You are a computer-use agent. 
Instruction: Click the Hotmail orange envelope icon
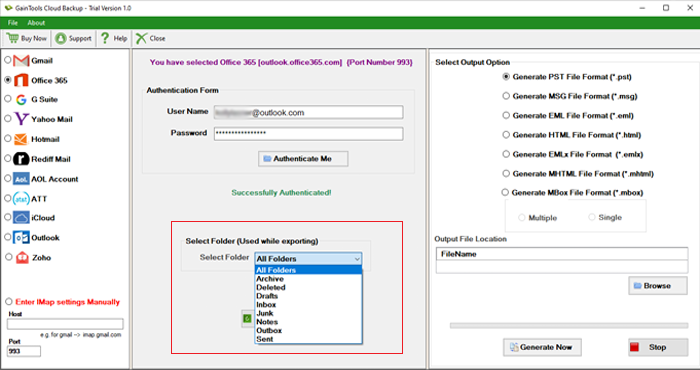[21, 139]
